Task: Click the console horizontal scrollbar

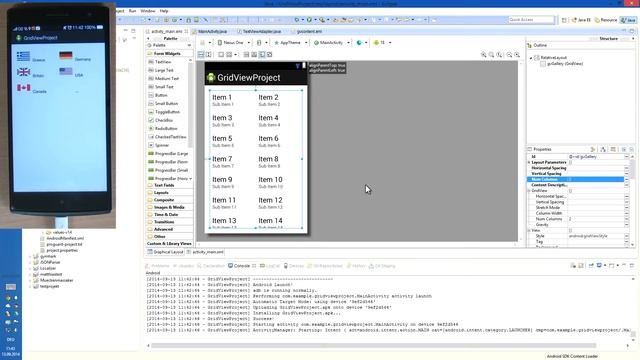Action: (x=373, y=345)
